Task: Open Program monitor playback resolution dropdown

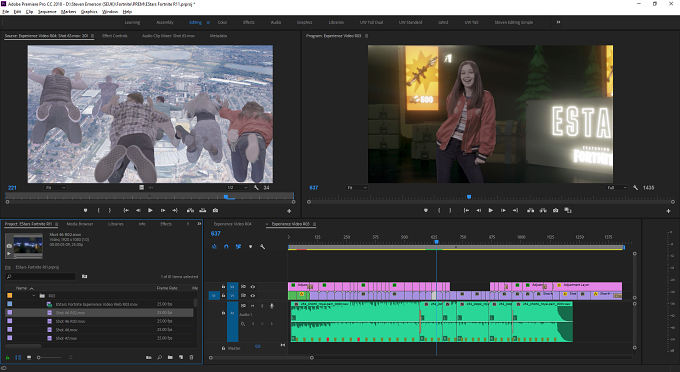Action: [x=617, y=188]
